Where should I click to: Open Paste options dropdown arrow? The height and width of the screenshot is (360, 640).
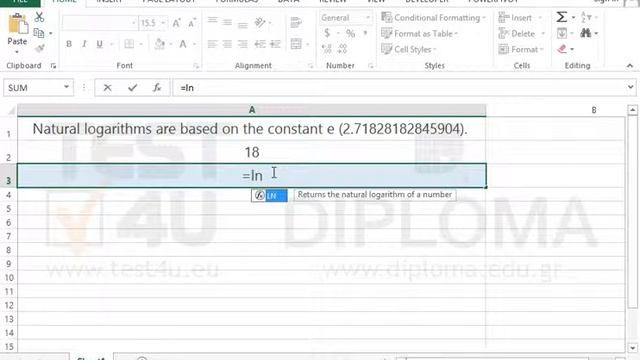[17, 52]
